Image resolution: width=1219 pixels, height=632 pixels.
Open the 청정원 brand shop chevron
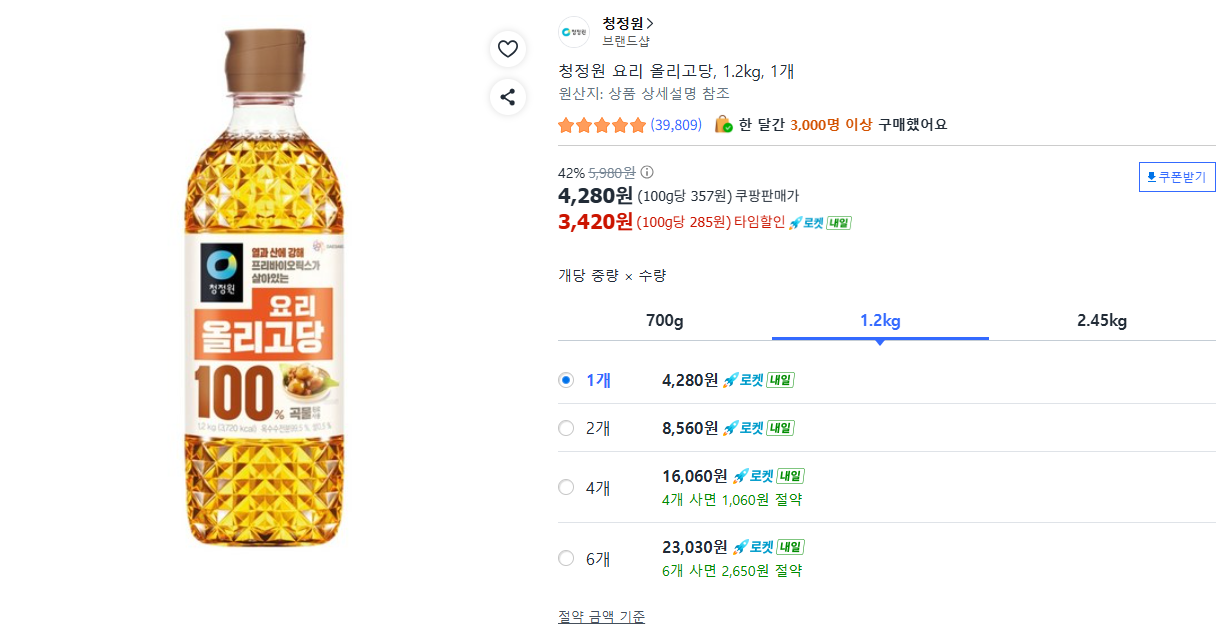[x=650, y=23]
